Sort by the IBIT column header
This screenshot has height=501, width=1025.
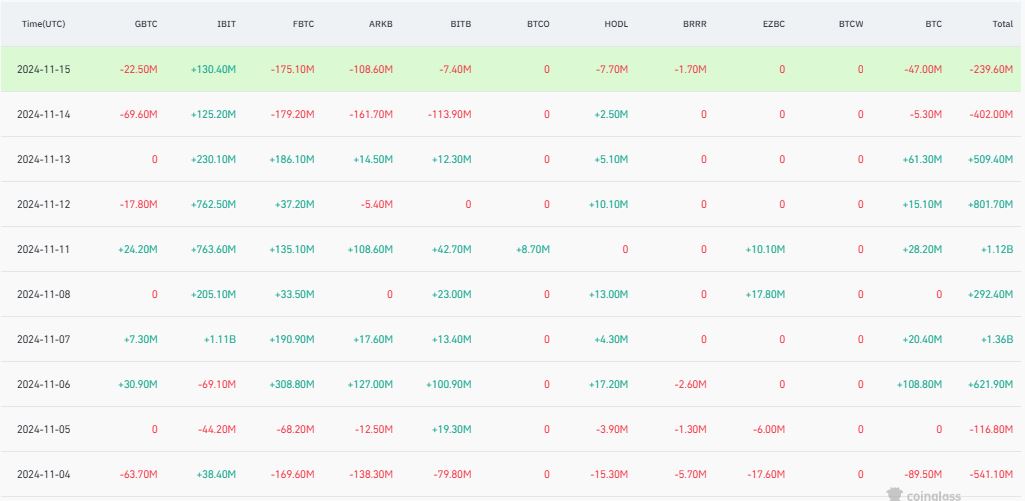pos(225,23)
